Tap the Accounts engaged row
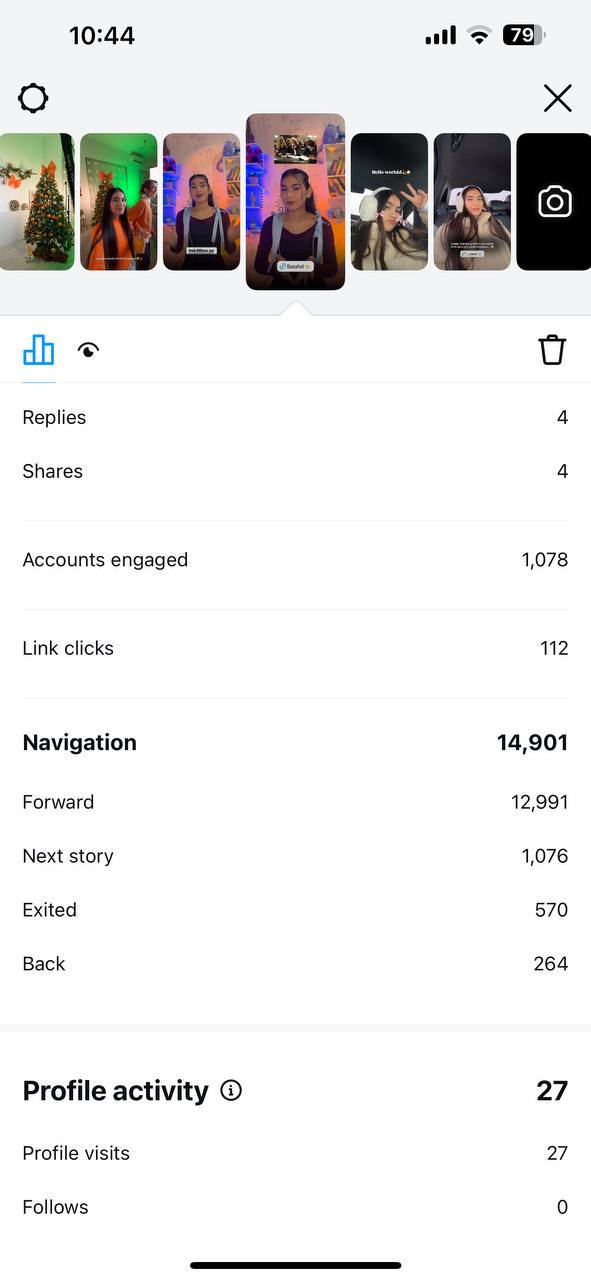This screenshot has width=591, height=1280. coord(295,560)
